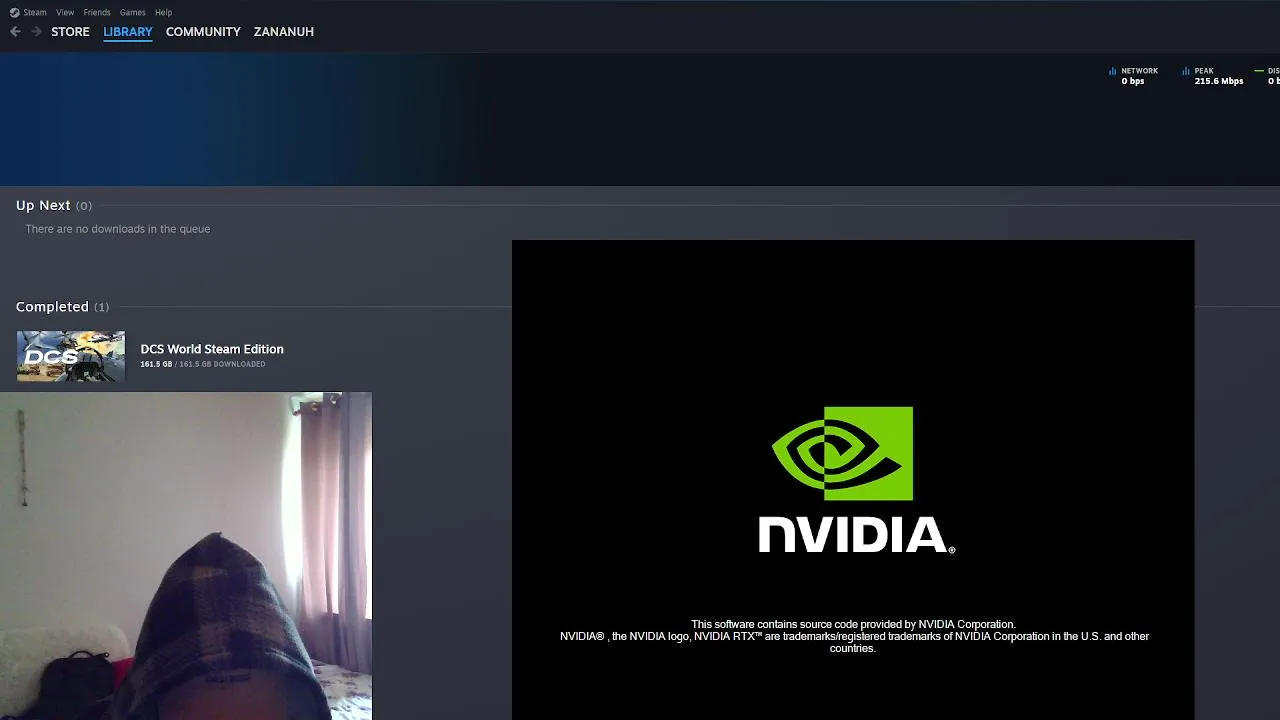The image size is (1280, 720).
Task: Click the back navigation arrow
Action: [x=15, y=32]
